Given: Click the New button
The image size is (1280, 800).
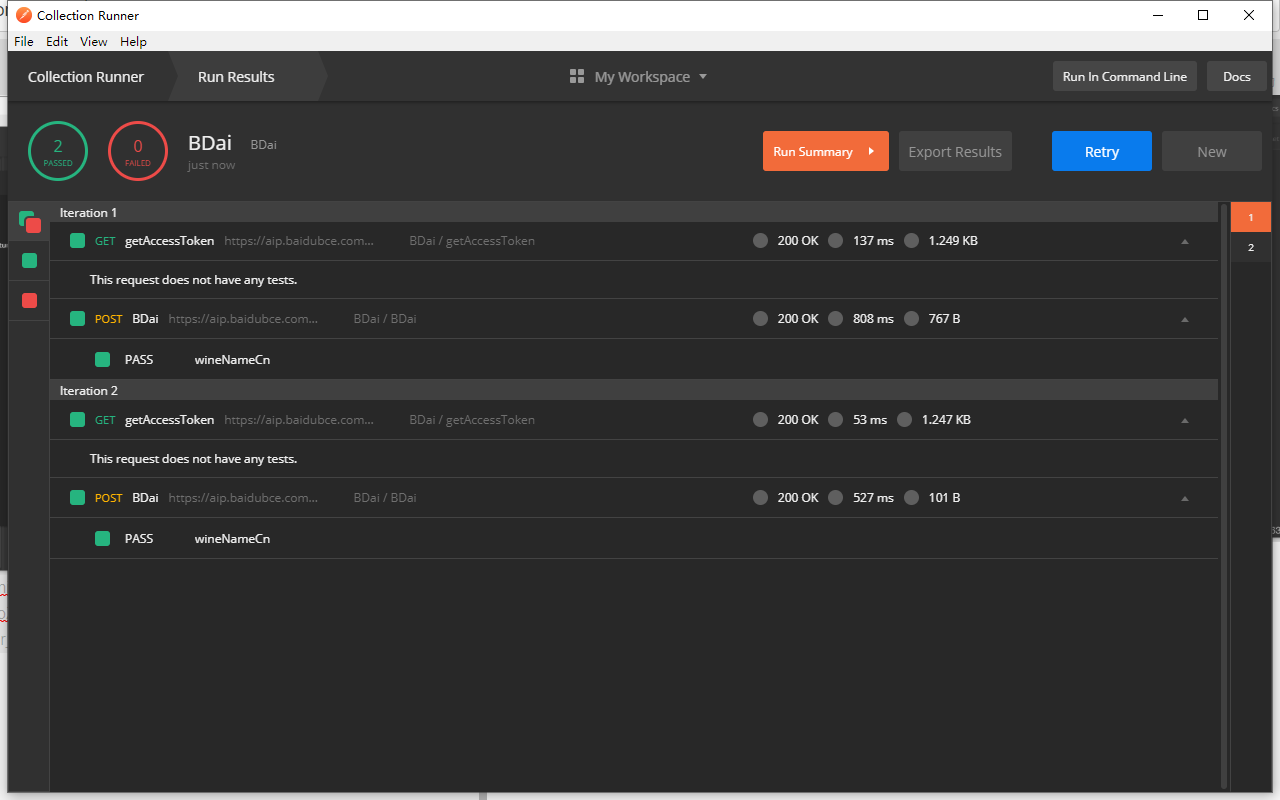Looking at the screenshot, I should tap(1212, 151).
